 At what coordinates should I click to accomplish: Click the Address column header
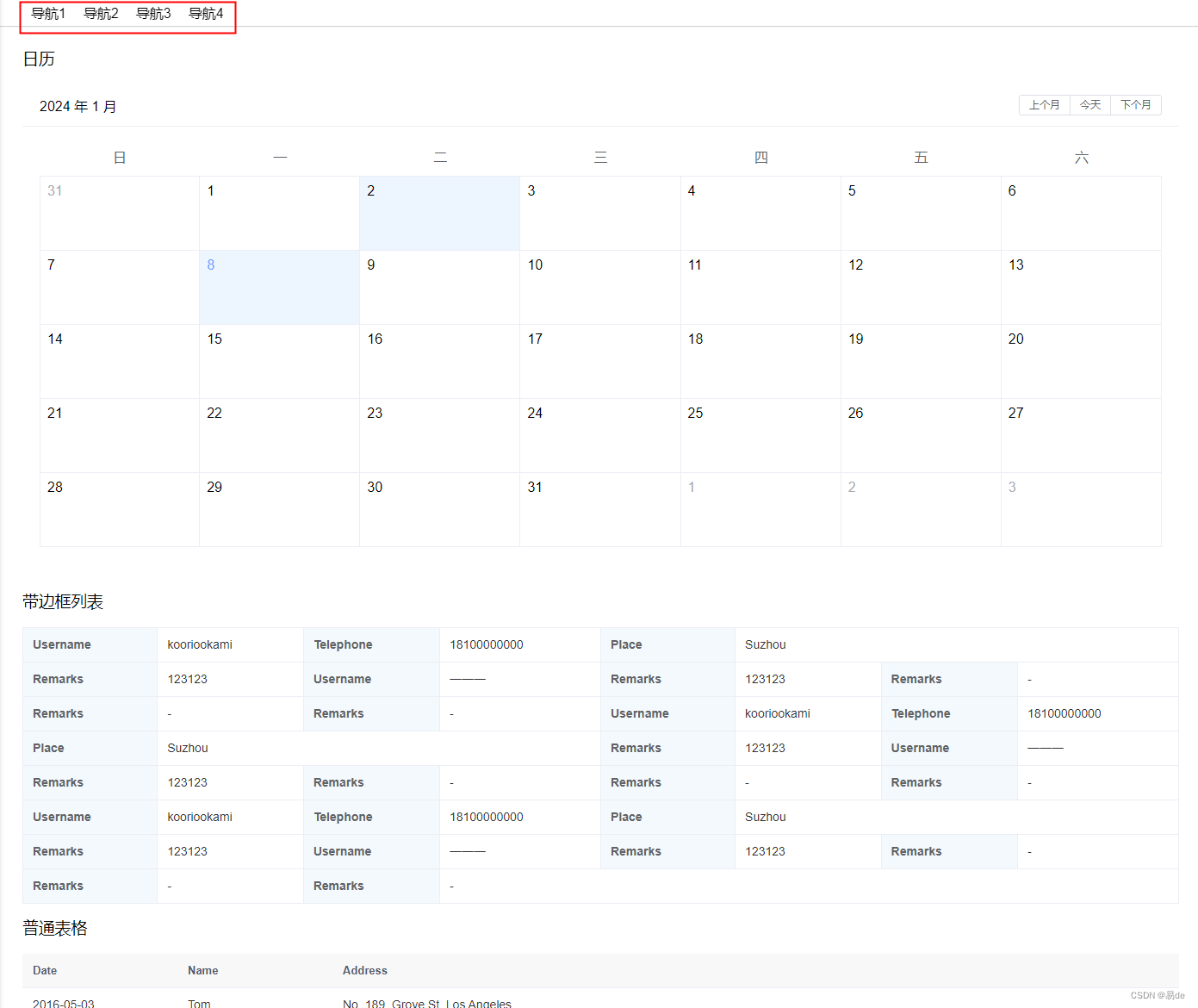pos(365,970)
